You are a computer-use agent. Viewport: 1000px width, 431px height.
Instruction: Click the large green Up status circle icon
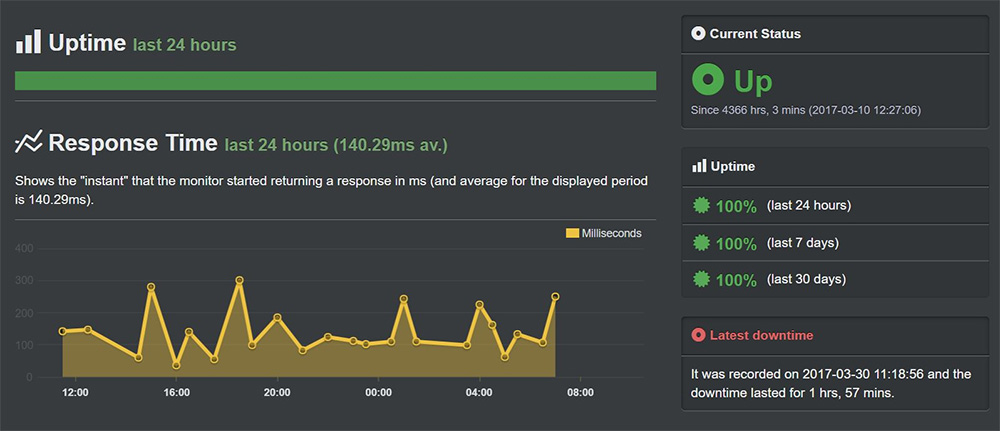pyautogui.click(x=708, y=79)
